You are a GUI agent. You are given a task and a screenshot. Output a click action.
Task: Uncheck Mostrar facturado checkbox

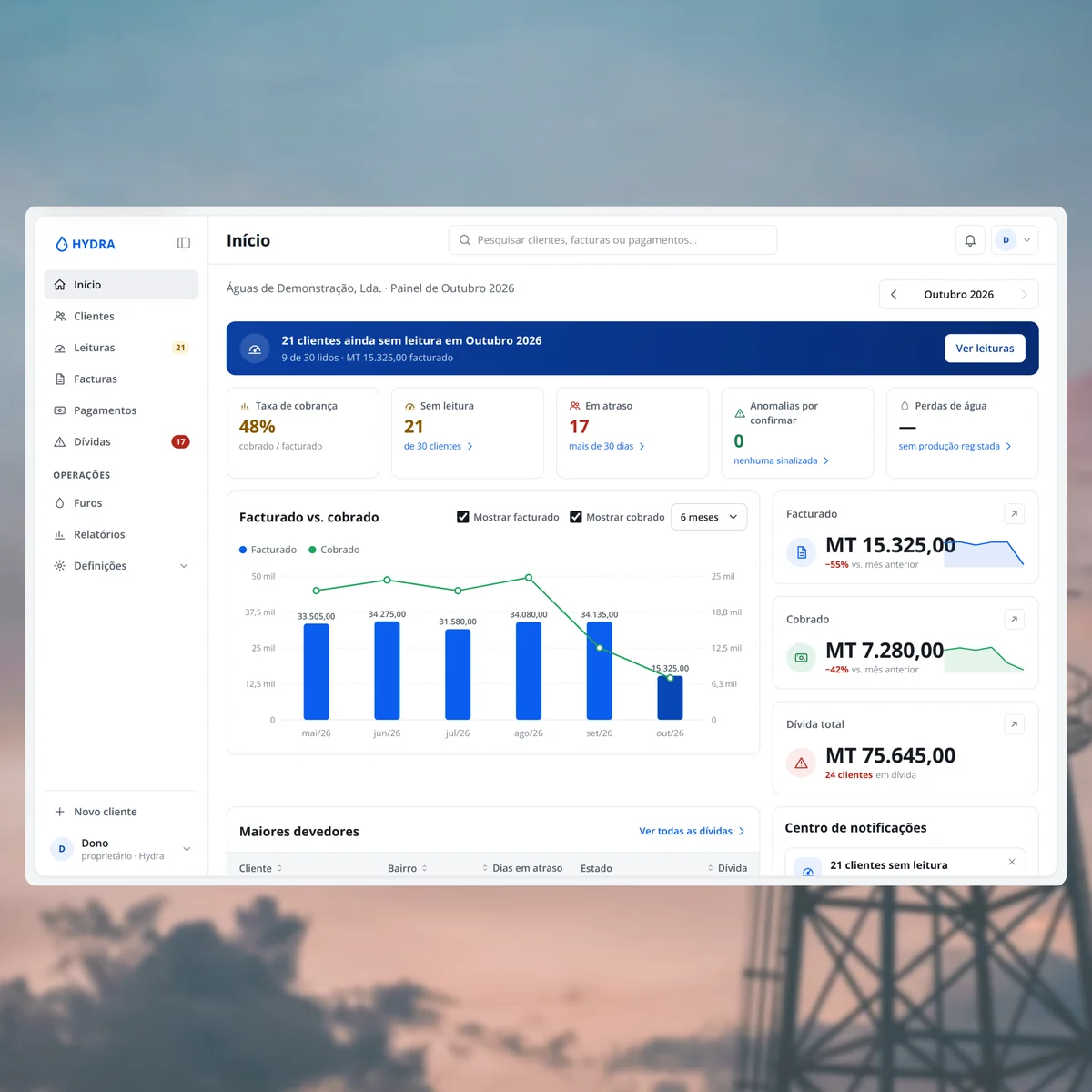(463, 517)
